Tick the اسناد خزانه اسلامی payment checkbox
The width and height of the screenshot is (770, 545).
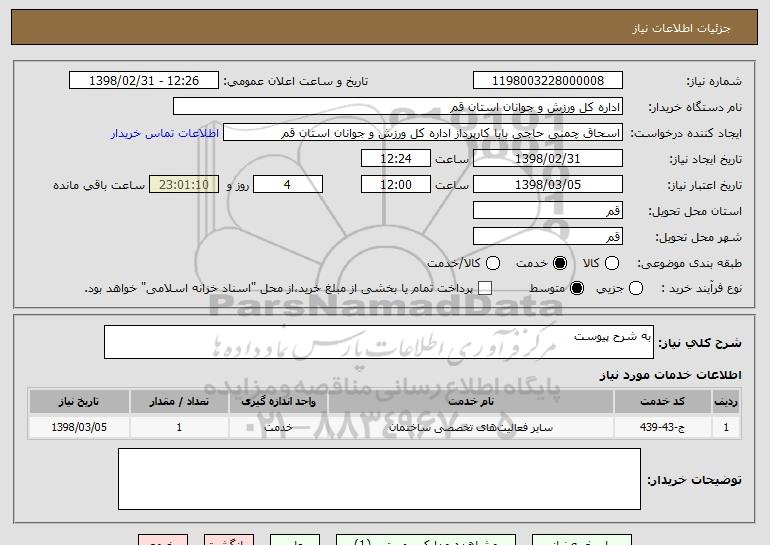tap(485, 288)
